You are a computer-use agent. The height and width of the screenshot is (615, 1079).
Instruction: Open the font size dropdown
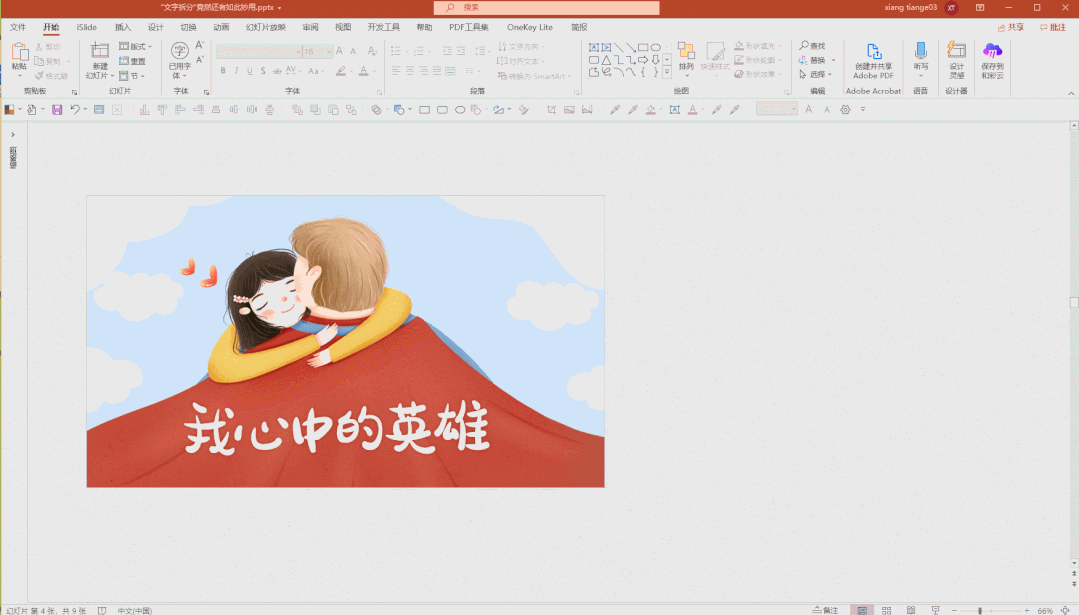coord(328,51)
